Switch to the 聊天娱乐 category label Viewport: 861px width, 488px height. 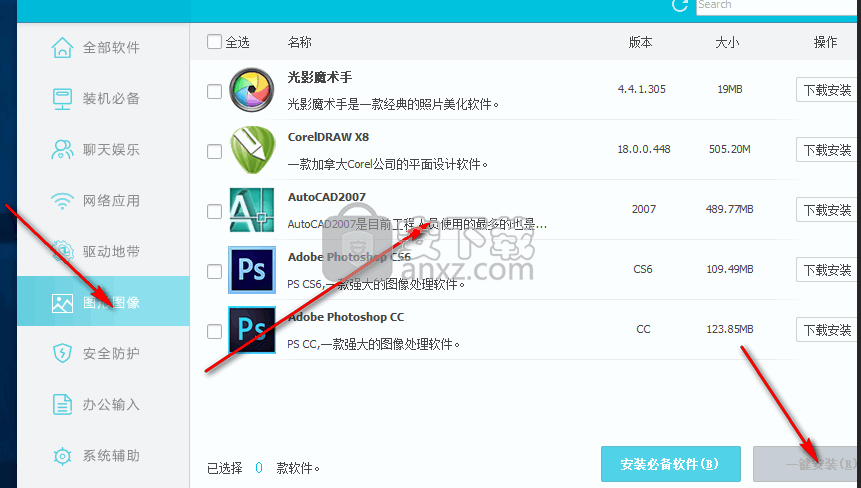(x=111, y=150)
